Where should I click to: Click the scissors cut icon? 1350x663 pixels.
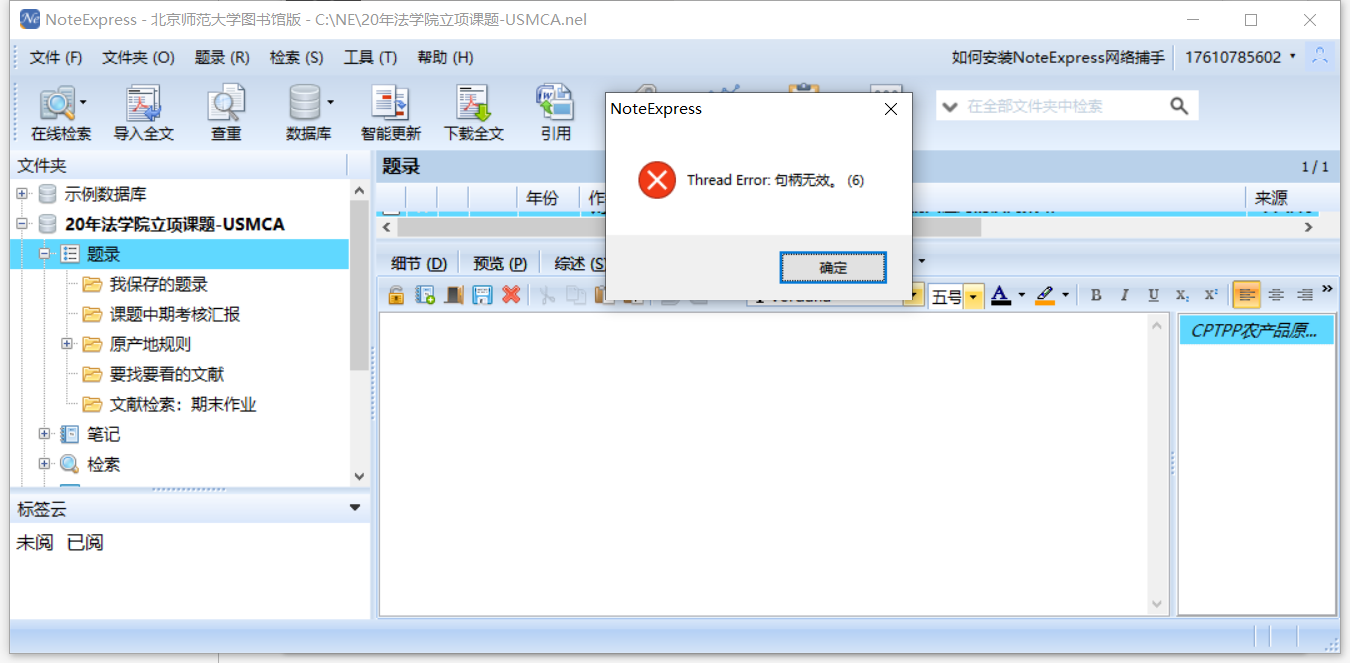547,295
